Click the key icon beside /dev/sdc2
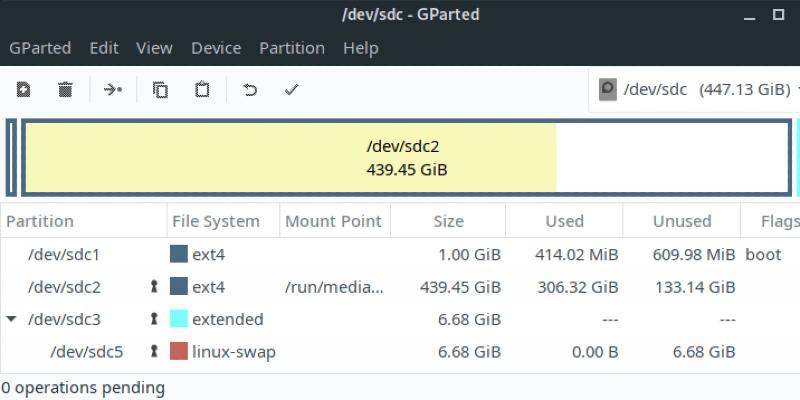800x400 pixels. [x=154, y=288]
